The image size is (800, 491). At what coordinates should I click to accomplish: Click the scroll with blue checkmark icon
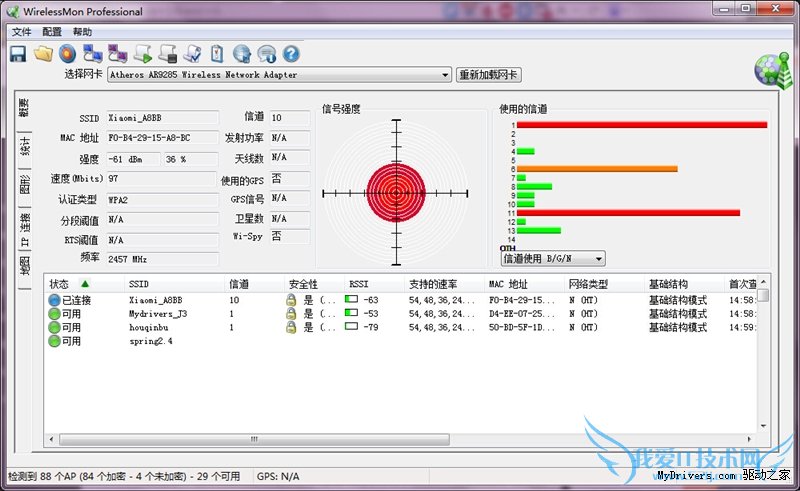[192, 54]
